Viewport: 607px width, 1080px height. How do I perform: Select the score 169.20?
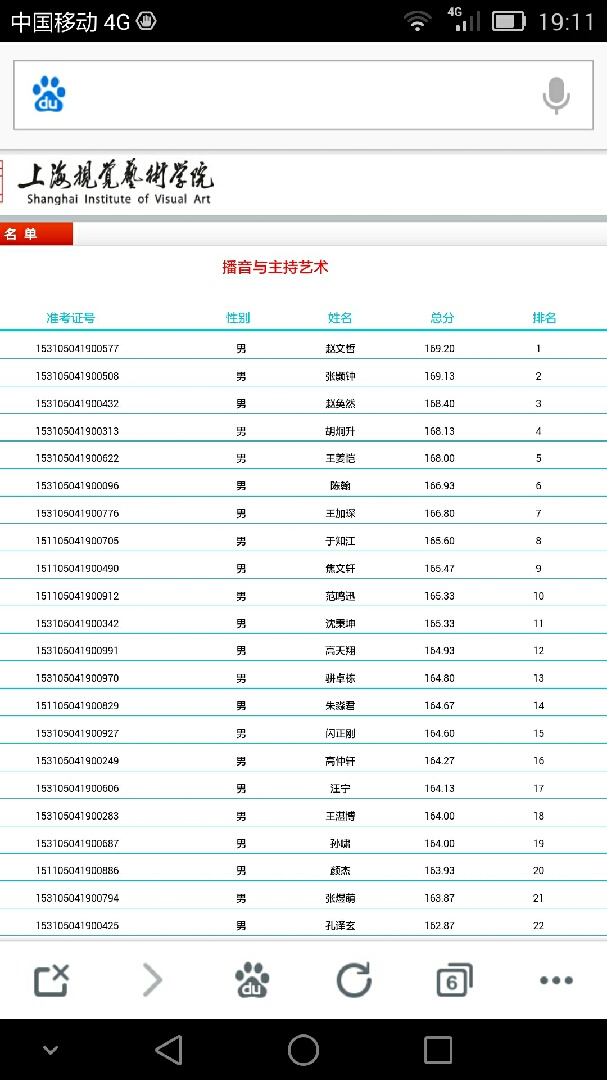coord(440,349)
